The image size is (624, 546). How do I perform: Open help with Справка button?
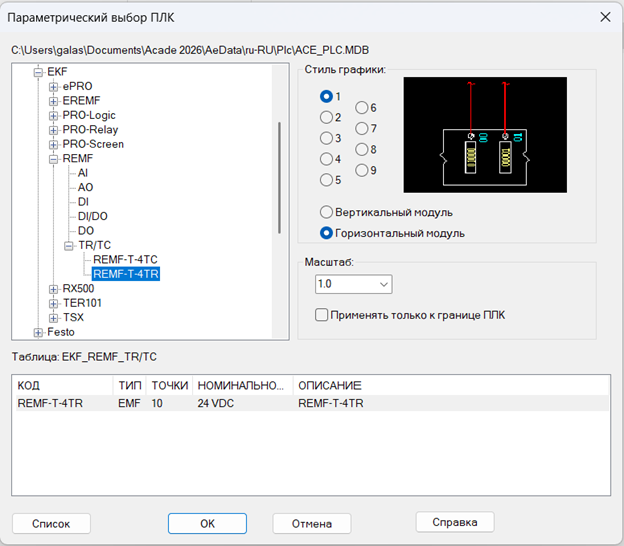[455, 522]
